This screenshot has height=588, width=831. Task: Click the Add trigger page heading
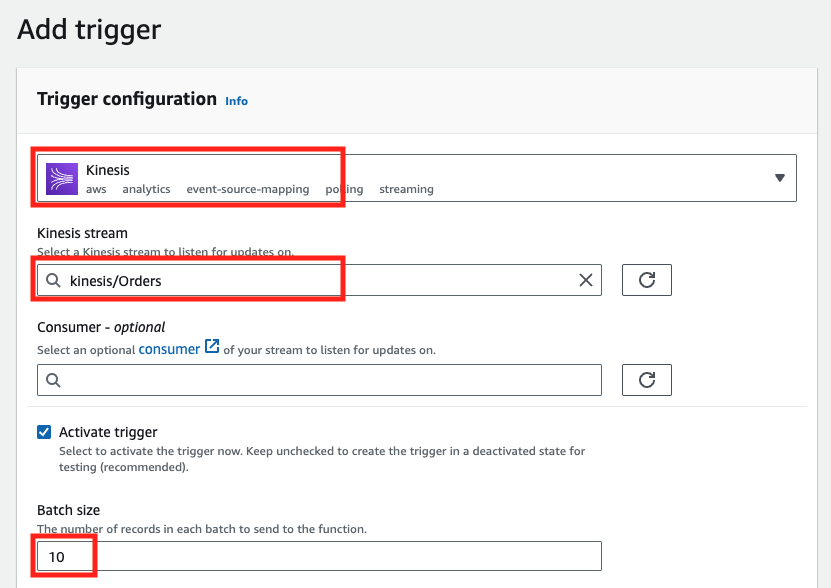[89, 30]
